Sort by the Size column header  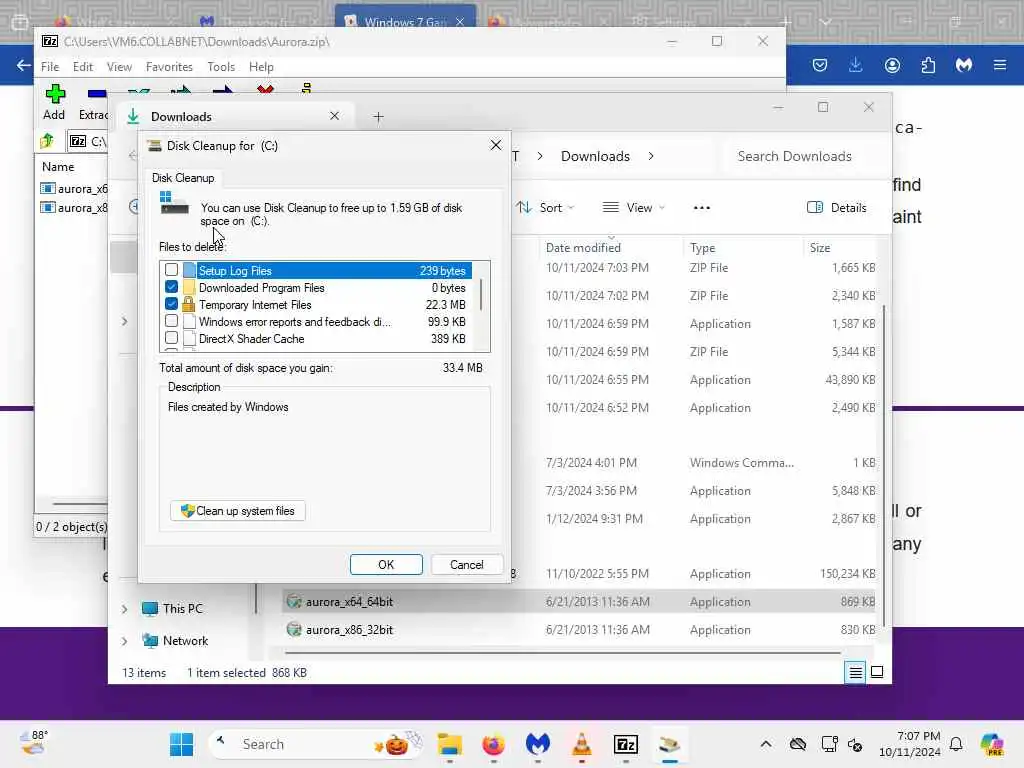coord(820,248)
